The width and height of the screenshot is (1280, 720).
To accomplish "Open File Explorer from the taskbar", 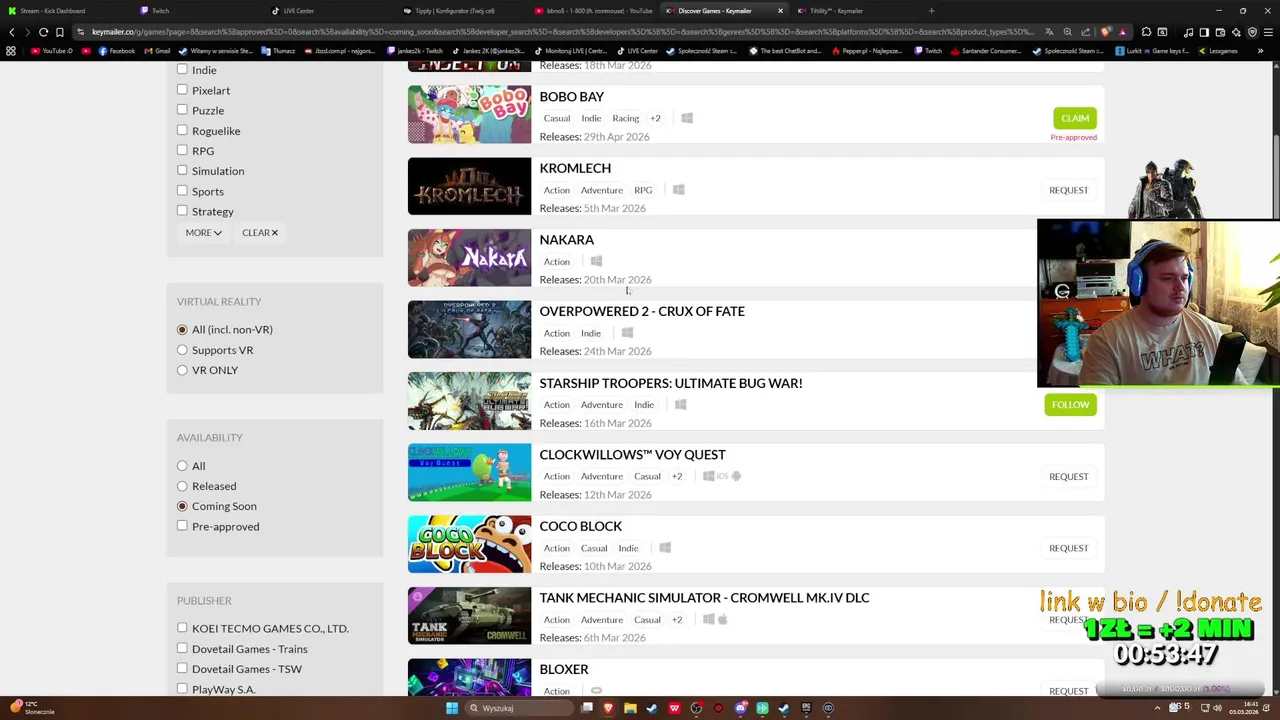I will [x=630, y=708].
